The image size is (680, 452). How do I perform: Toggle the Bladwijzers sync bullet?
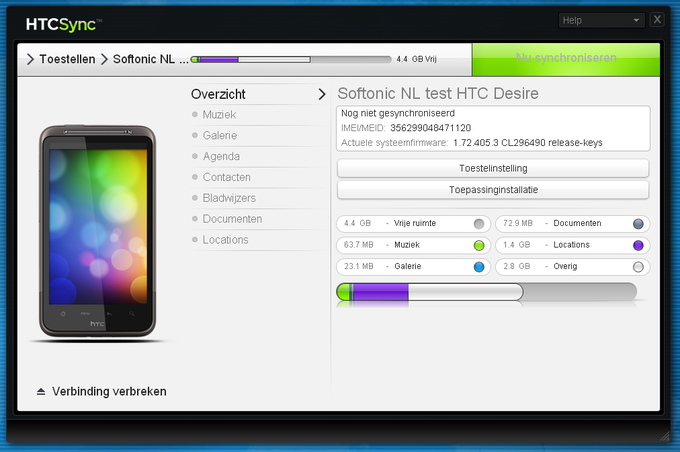pyautogui.click(x=195, y=198)
